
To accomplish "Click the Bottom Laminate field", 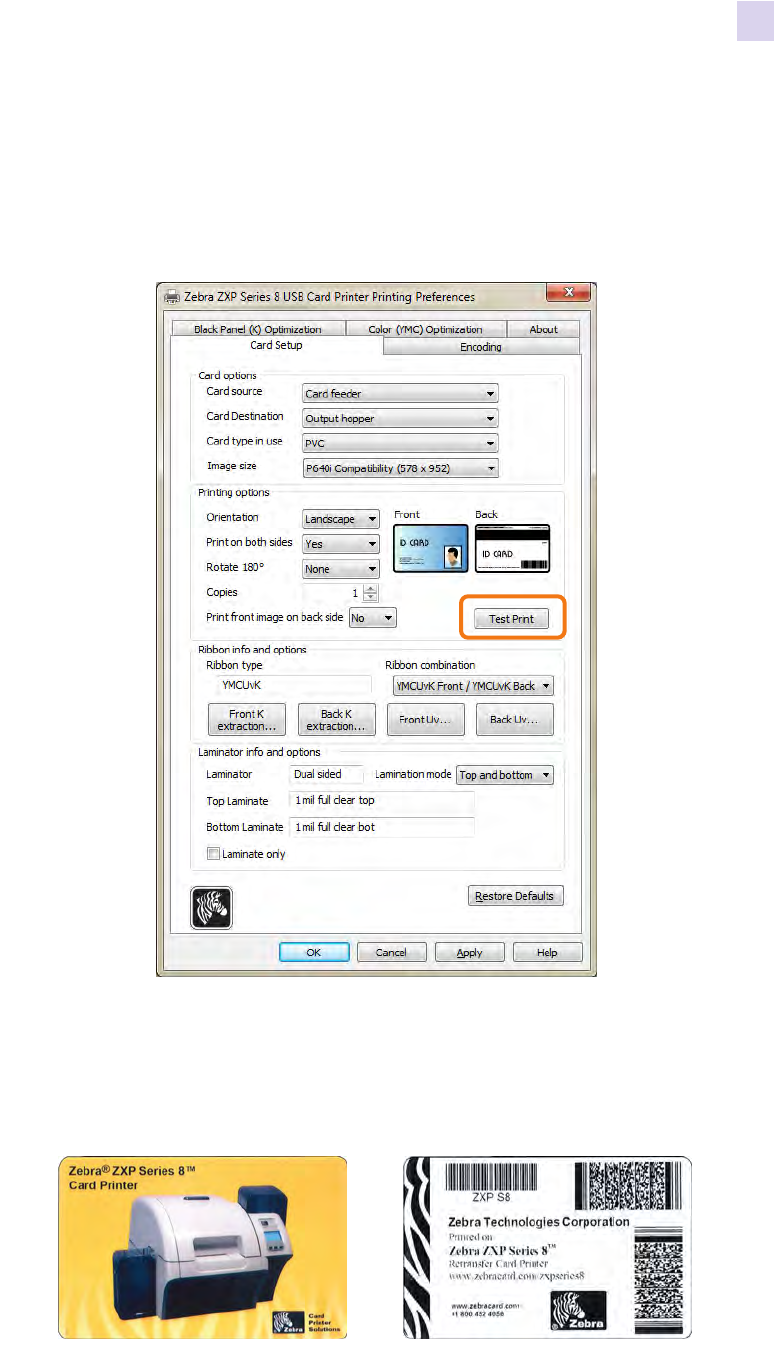I will pyautogui.click(x=381, y=827).
